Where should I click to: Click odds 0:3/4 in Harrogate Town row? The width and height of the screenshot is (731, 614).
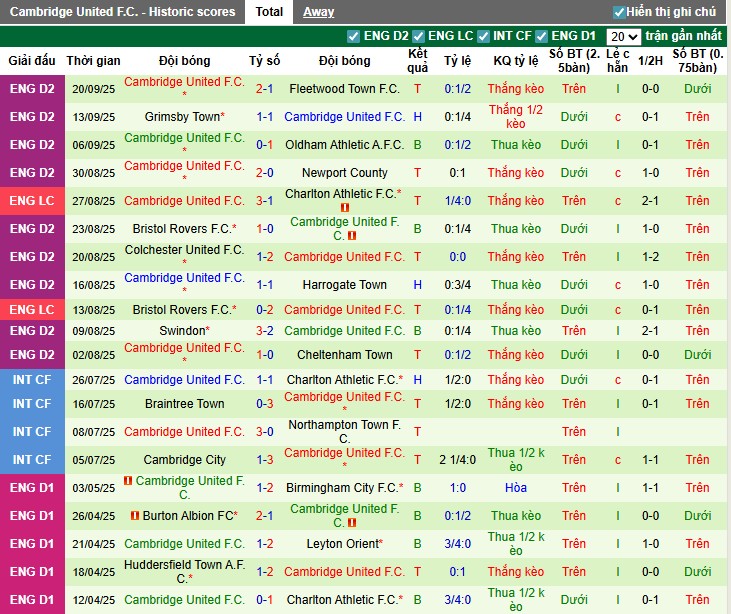[457, 284]
